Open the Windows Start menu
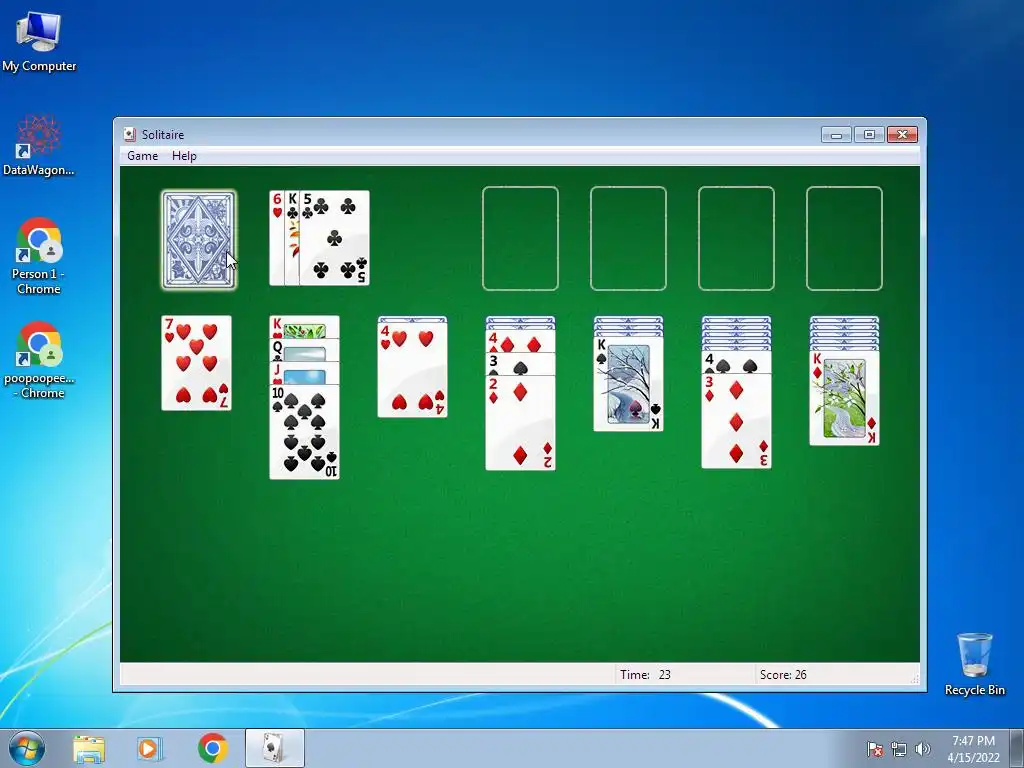 coord(27,748)
